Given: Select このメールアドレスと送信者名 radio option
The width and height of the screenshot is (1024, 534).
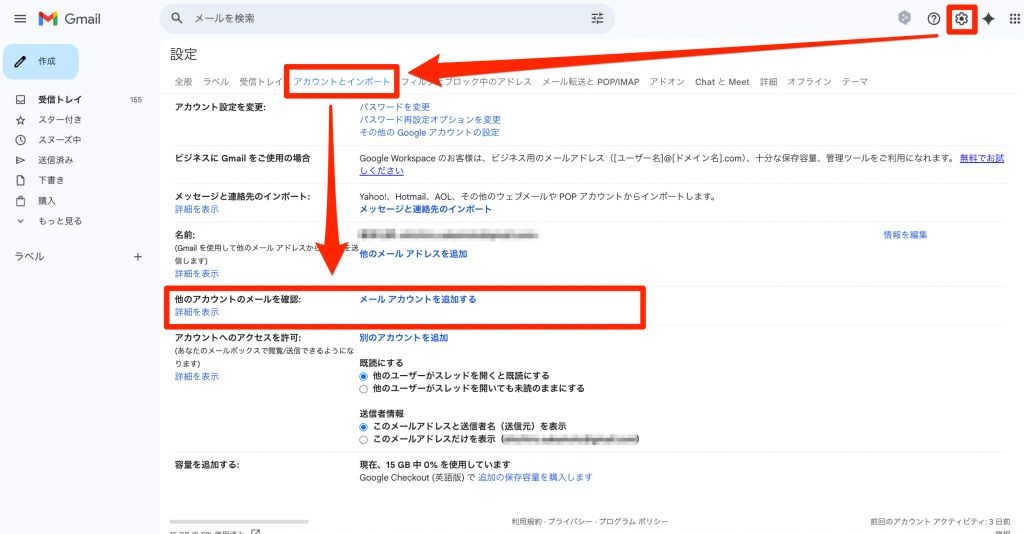Looking at the screenshot, I should coord(364,426).
